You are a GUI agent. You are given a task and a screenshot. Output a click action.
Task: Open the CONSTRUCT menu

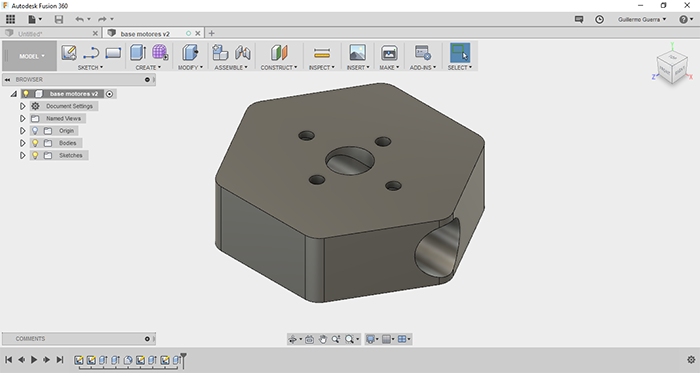pos(279,67)
